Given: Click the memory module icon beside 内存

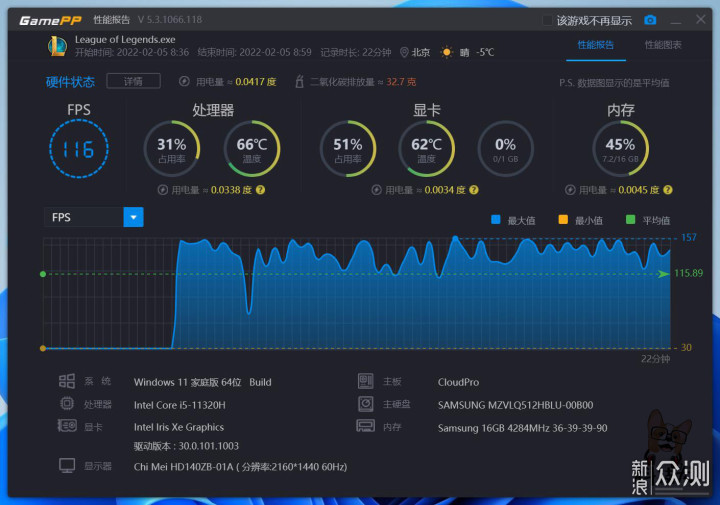Looking at the screenshot, I should tap(366, 426).
